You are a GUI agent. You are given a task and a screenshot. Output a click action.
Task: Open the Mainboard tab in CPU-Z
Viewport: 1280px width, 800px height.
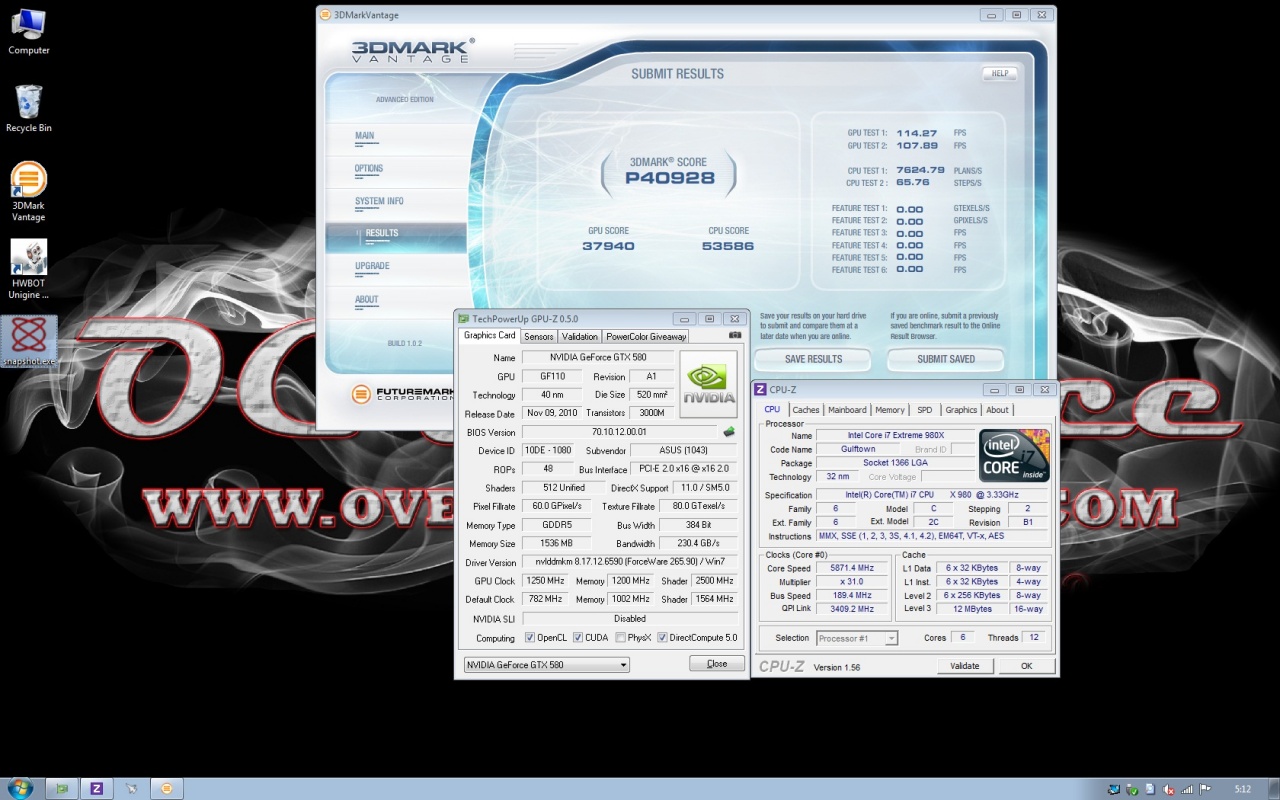(x=846, y=410)
